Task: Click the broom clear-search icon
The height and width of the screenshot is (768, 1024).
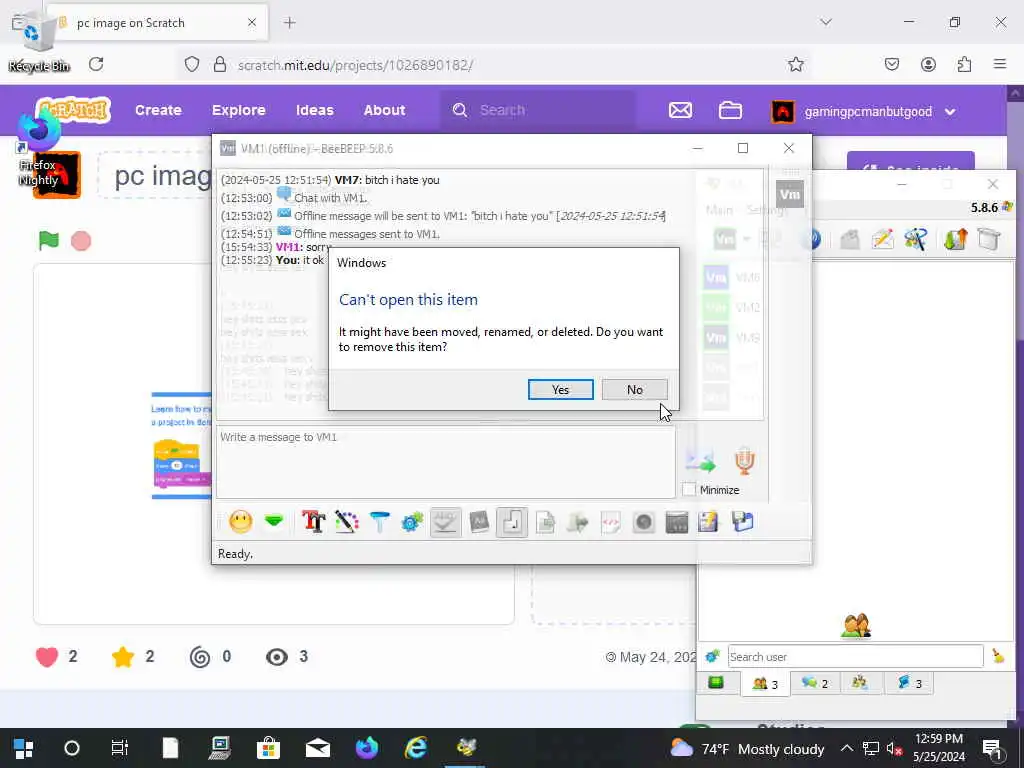Action: pos(998,656)
